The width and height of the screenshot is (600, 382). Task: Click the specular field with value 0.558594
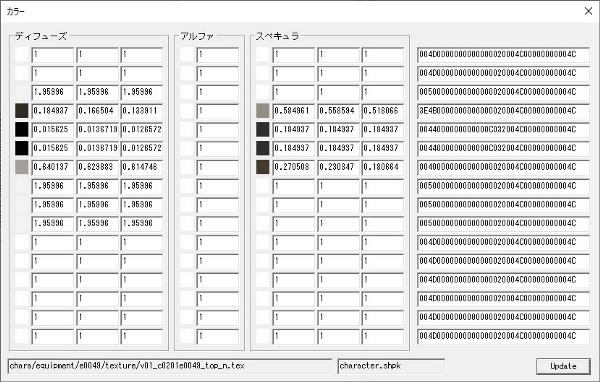(x=338, y=111)
